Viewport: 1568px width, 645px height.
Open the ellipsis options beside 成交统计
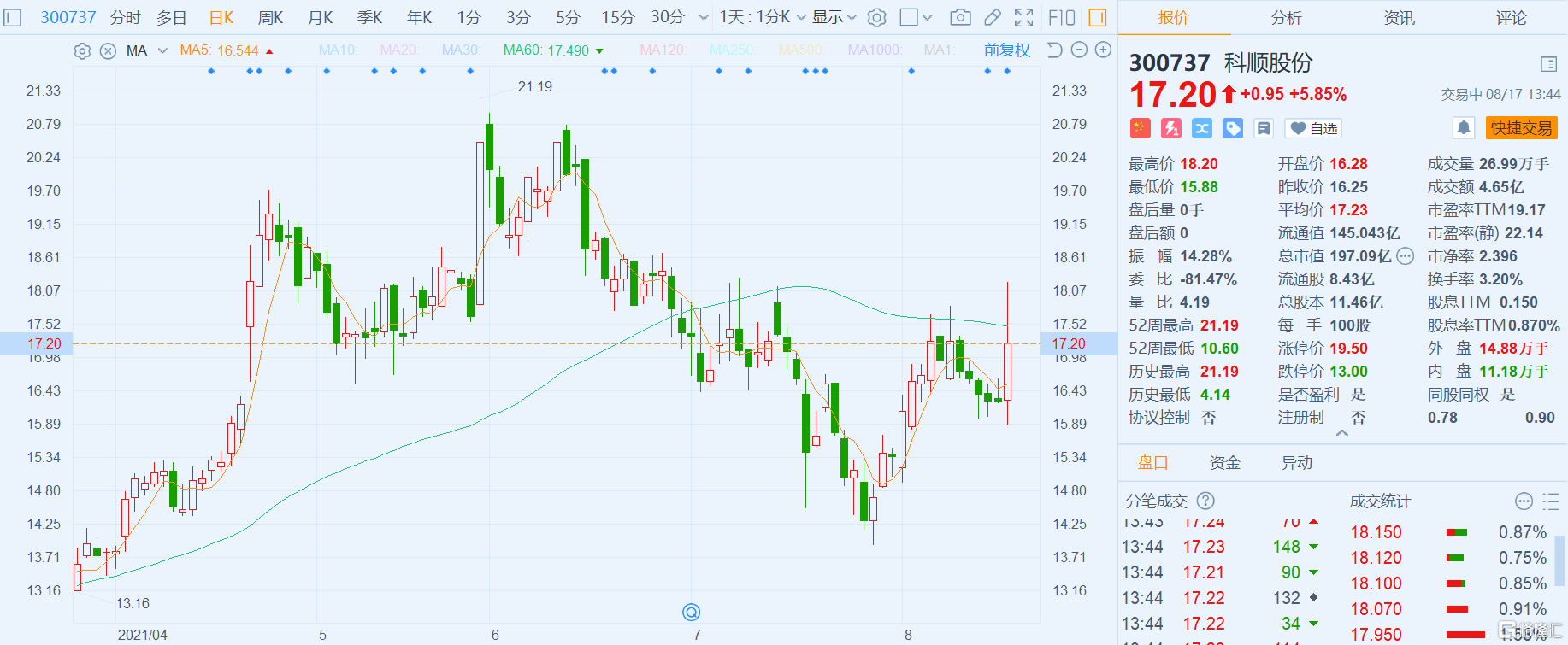pyautogui.click(x=1524, y=501)
